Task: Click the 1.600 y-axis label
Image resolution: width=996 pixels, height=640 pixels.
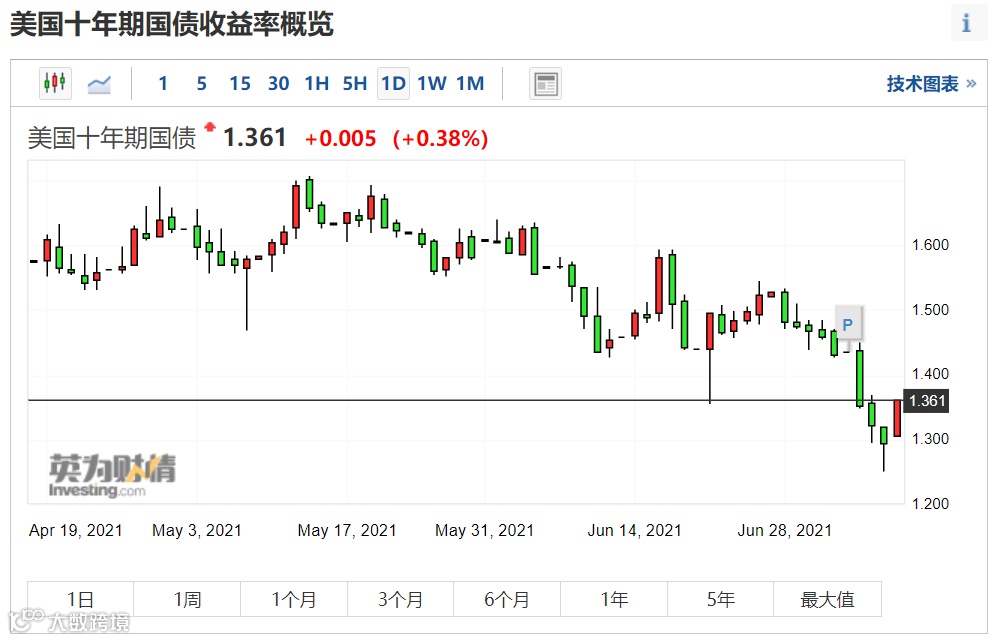Action: click(930, 244)
